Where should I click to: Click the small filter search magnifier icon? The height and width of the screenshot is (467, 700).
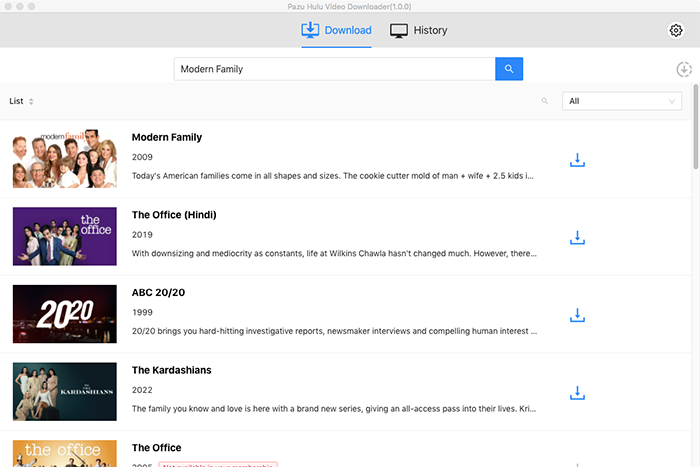tap(545, 101)
